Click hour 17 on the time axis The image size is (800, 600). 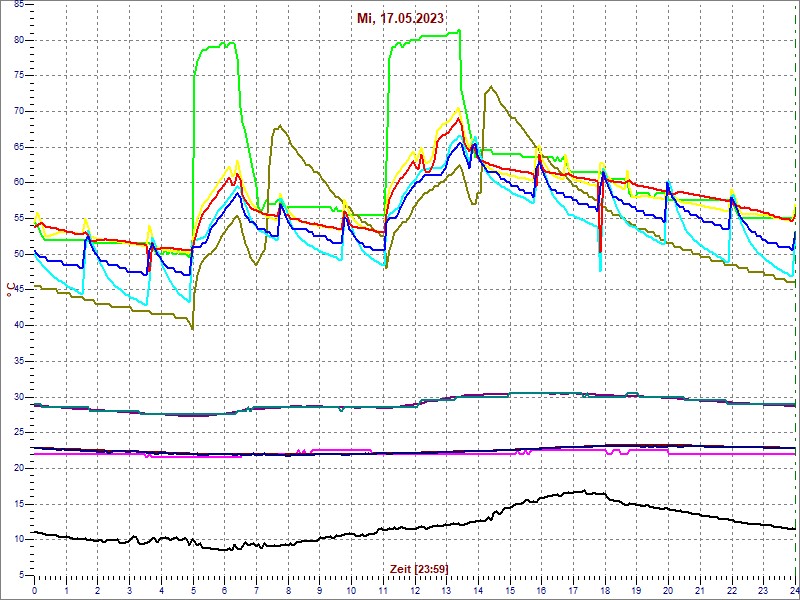[573, 589]
